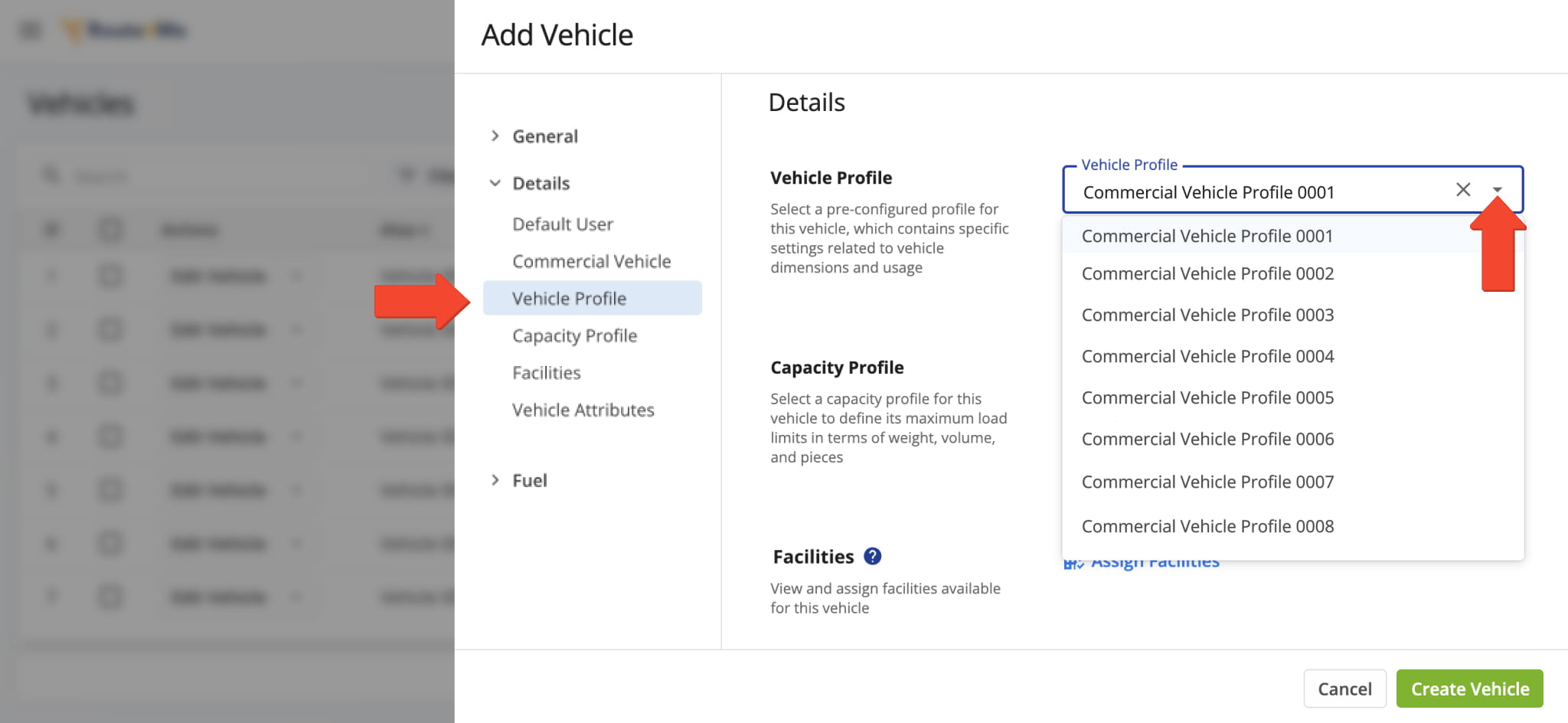Click the Create Vehicle button

(1468, 689)
